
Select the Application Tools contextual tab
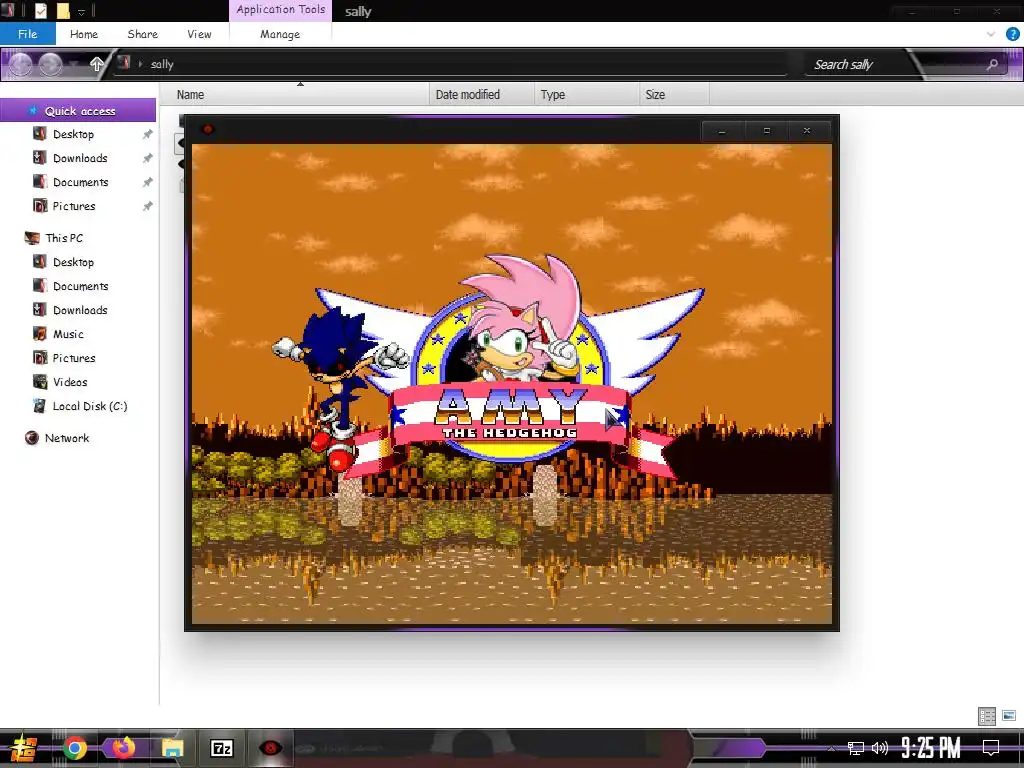[x=280, y=10]
